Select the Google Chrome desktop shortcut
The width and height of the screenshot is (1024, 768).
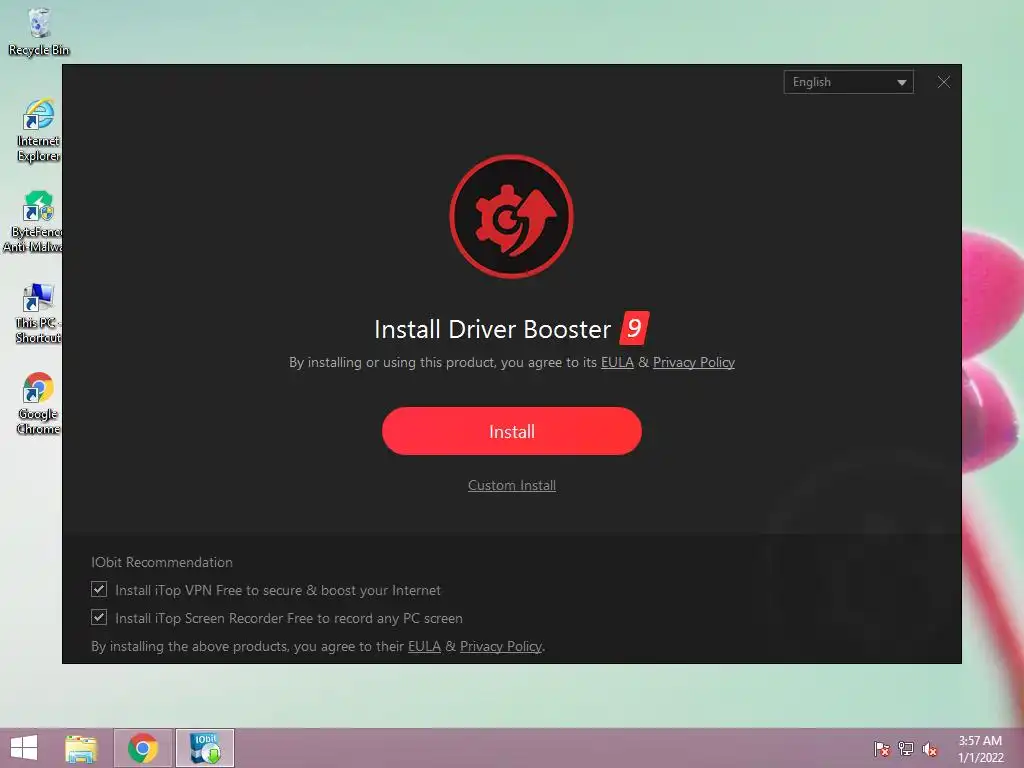point(38,404)
